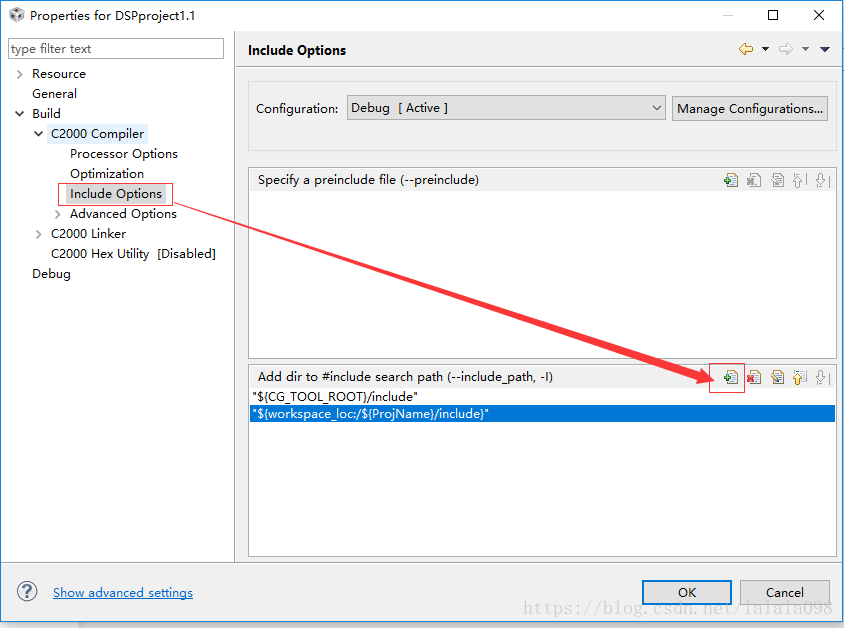Open the Optimization page
This screenshot has height=628, width=844.
107,174
